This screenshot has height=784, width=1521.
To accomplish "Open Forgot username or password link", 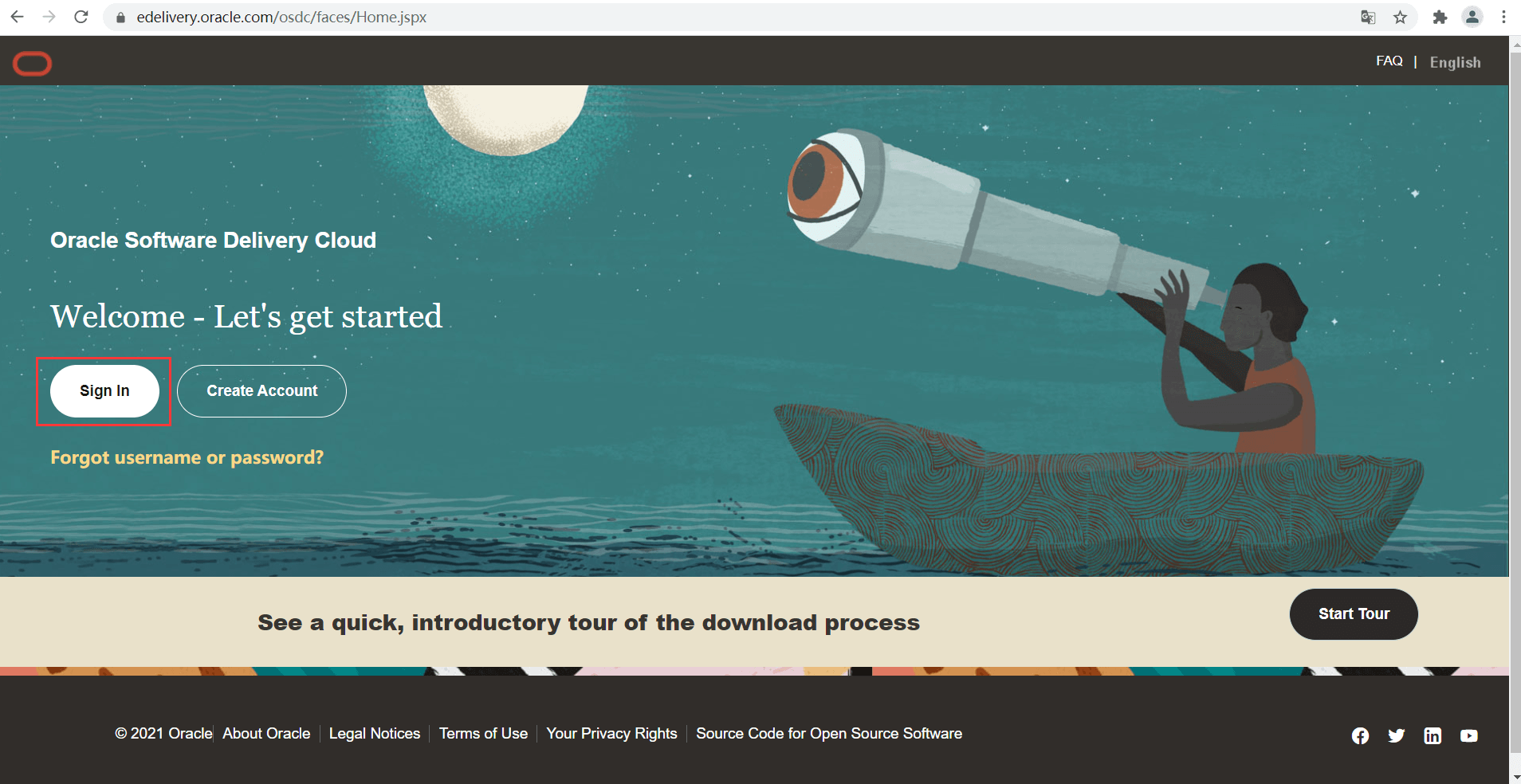I will click(187, 457).
